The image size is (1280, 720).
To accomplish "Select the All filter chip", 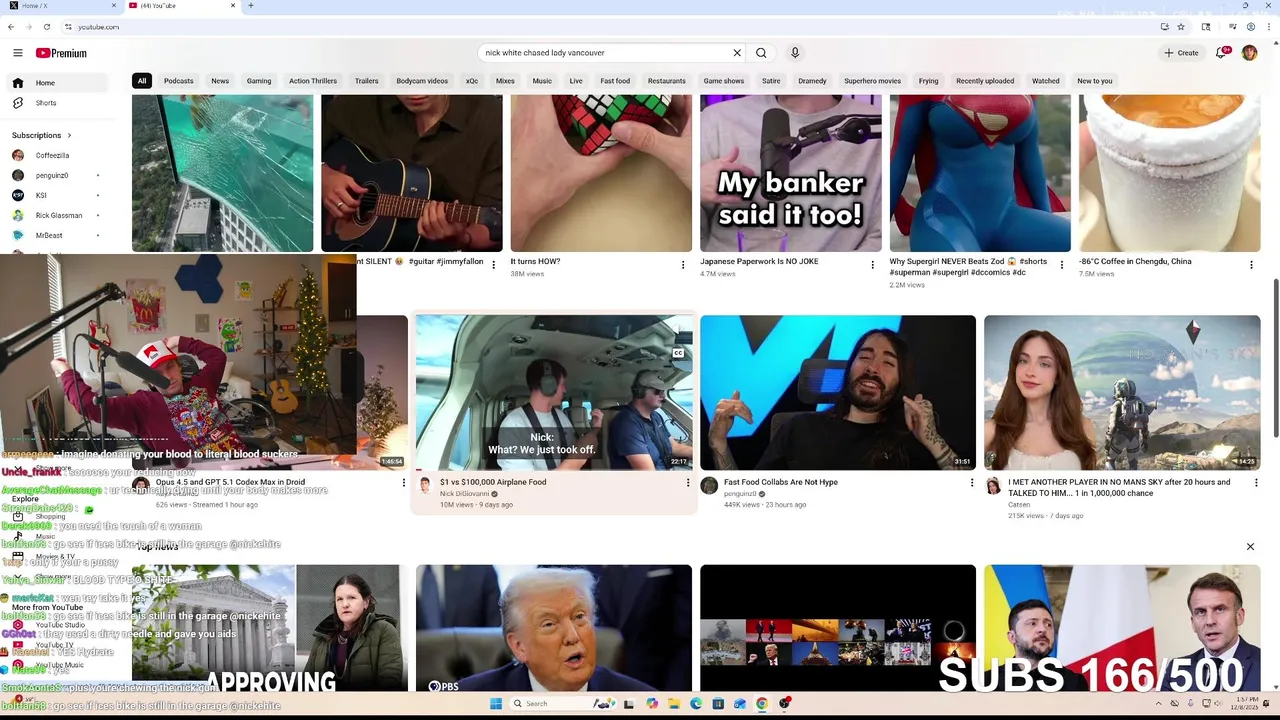I will click(142, 81).
